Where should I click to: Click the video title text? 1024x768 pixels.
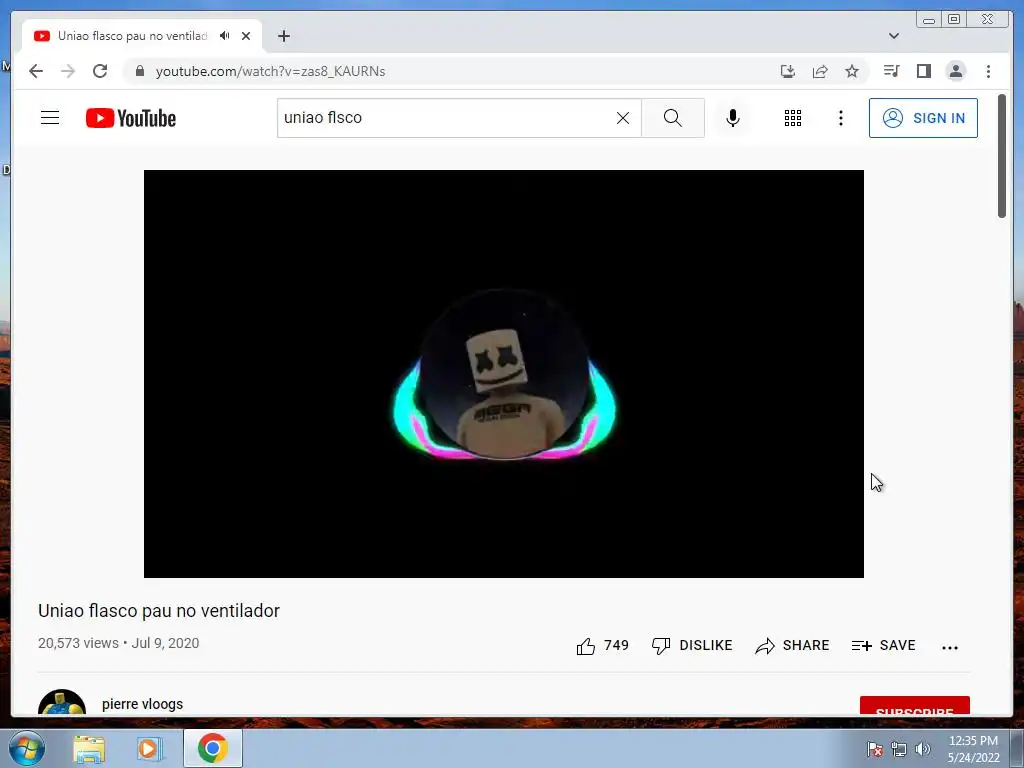coord(159,611)
